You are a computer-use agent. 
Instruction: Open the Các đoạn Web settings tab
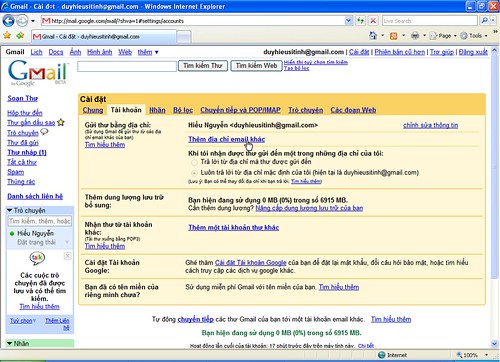click(353, 110)
